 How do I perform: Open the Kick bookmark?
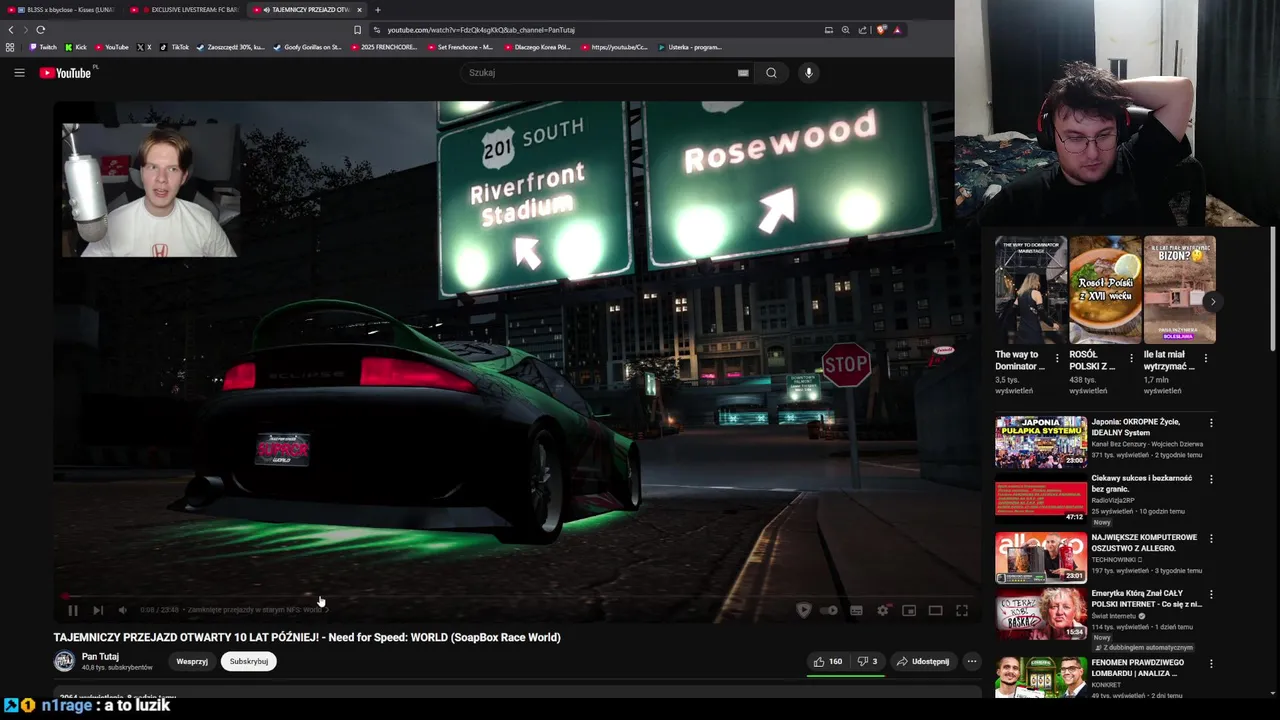pyautogui.click(x=76, y=47)
